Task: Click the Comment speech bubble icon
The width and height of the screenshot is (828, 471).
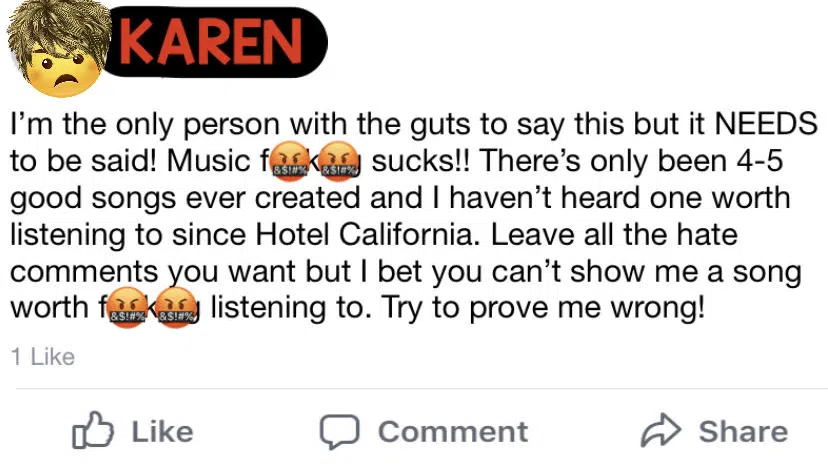Action: [x=340, y=431]
